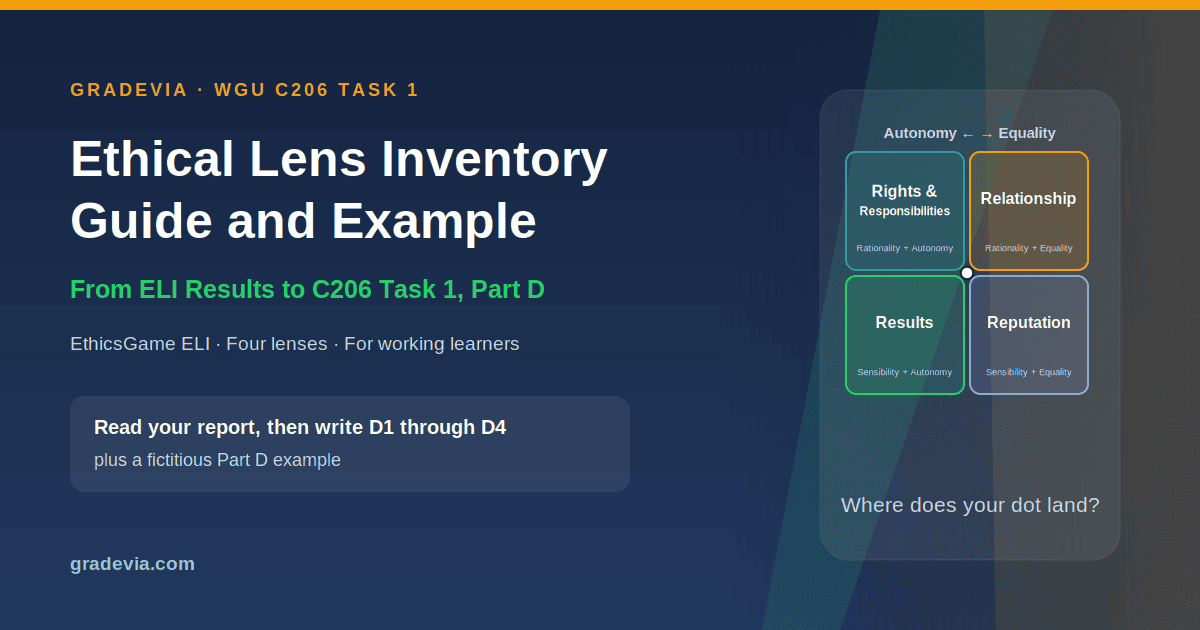Click the 'Autonomy ← → Equality' axis label
The image size is (1200, 630).
click(969, 133)
